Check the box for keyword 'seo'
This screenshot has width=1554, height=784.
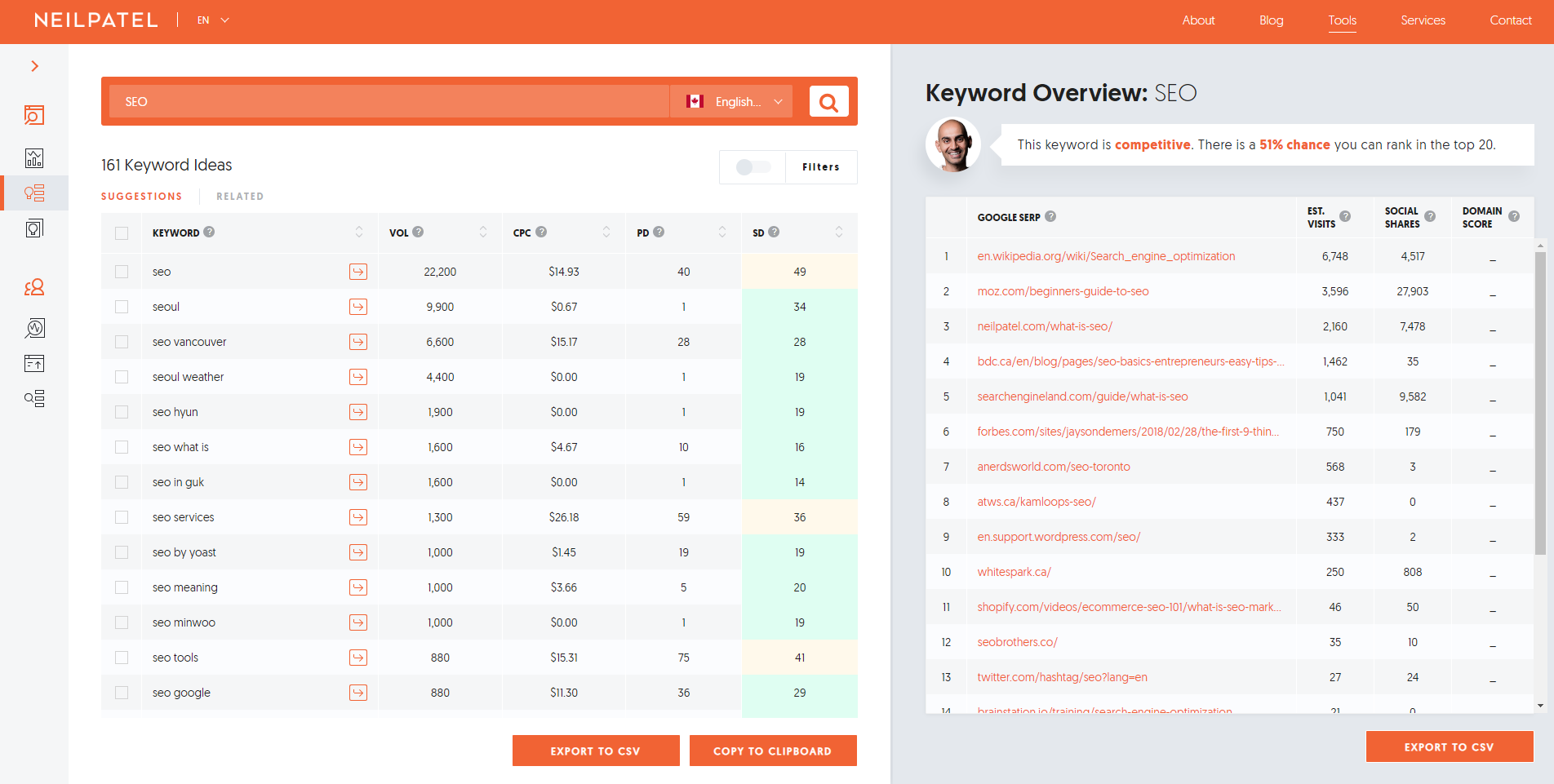pos(122,272)
